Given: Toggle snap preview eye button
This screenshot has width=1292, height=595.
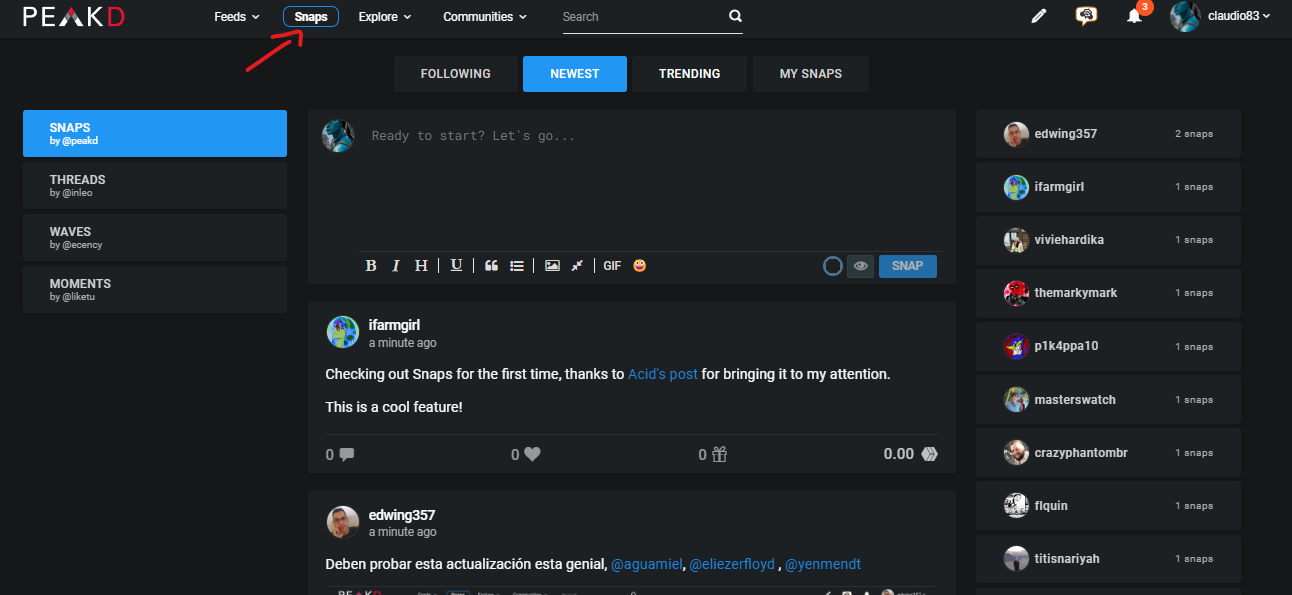Looking at the screenshot, I should tap(860, 266).
